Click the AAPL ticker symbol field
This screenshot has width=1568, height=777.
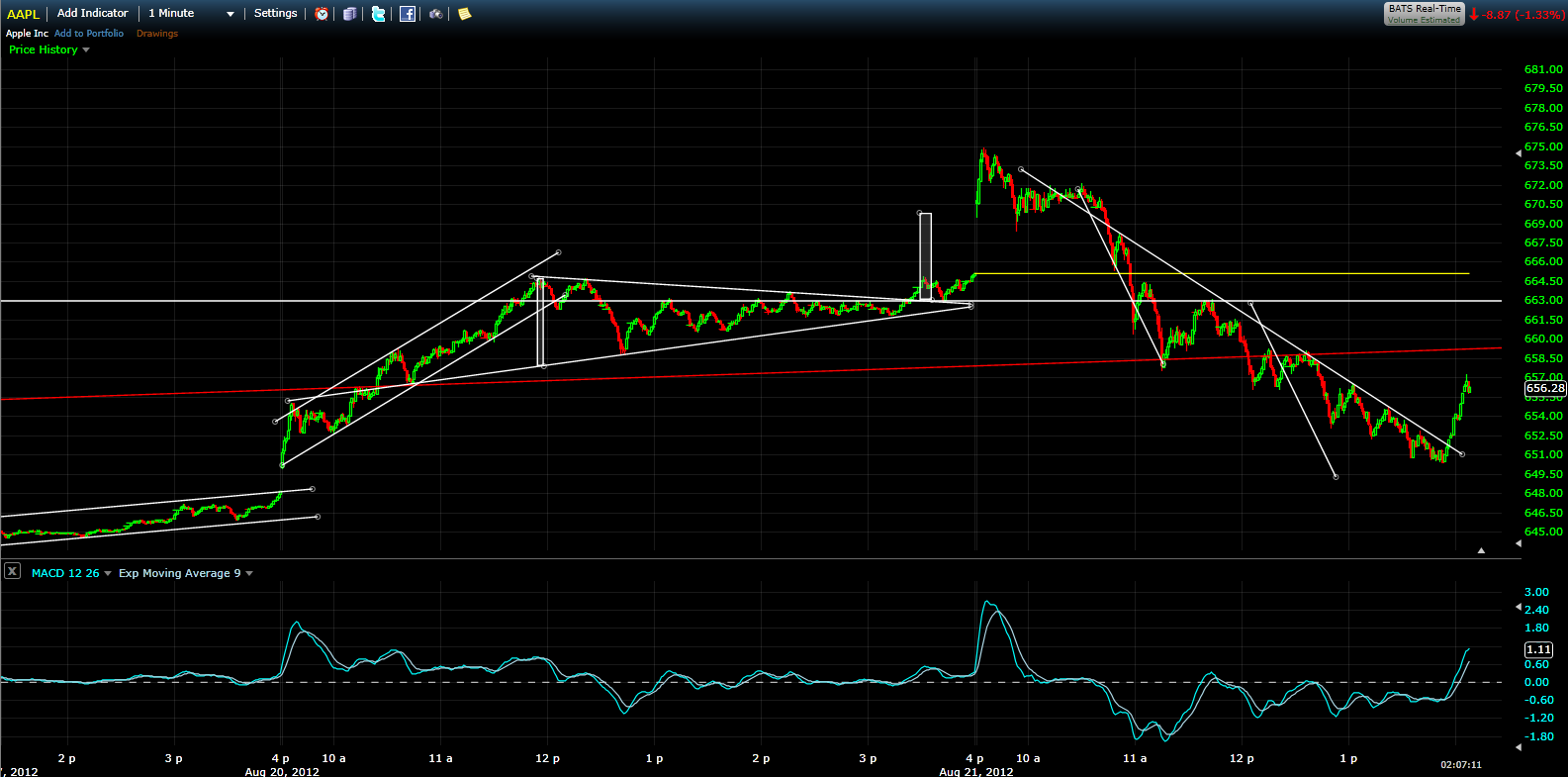click(x=24, y=14)
